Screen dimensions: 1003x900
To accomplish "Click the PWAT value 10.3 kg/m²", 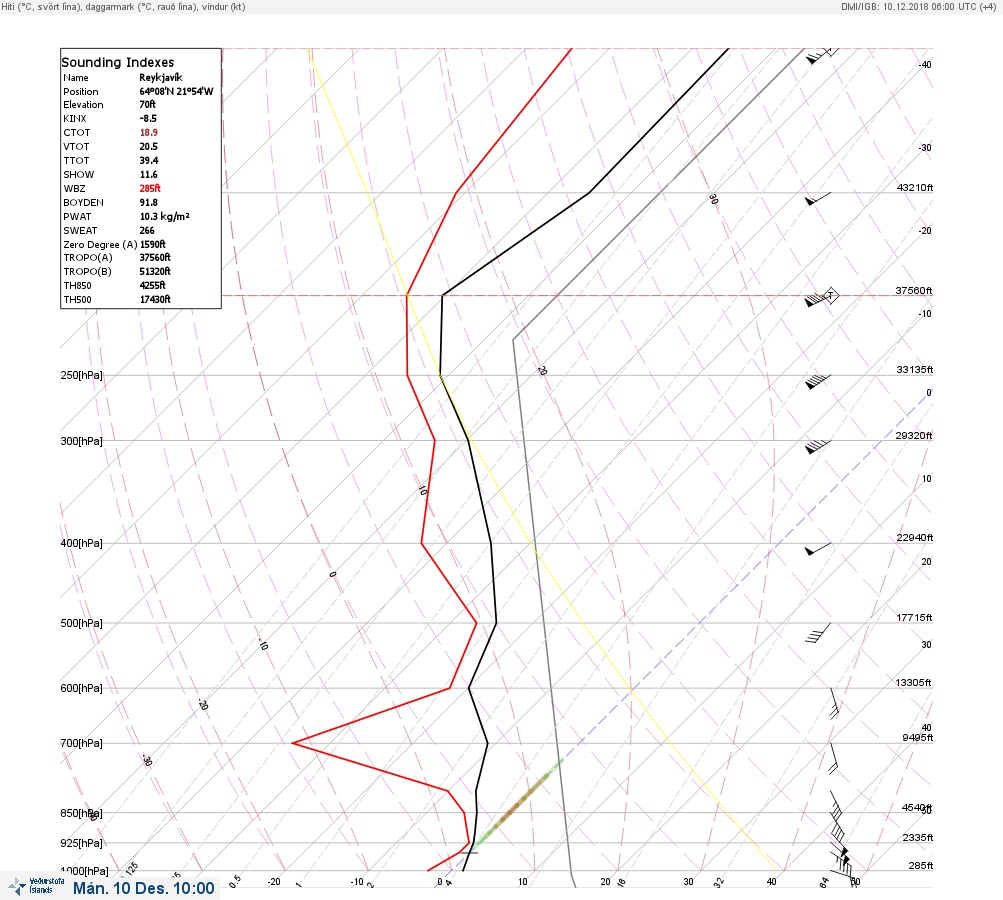I will coord(164,216).
